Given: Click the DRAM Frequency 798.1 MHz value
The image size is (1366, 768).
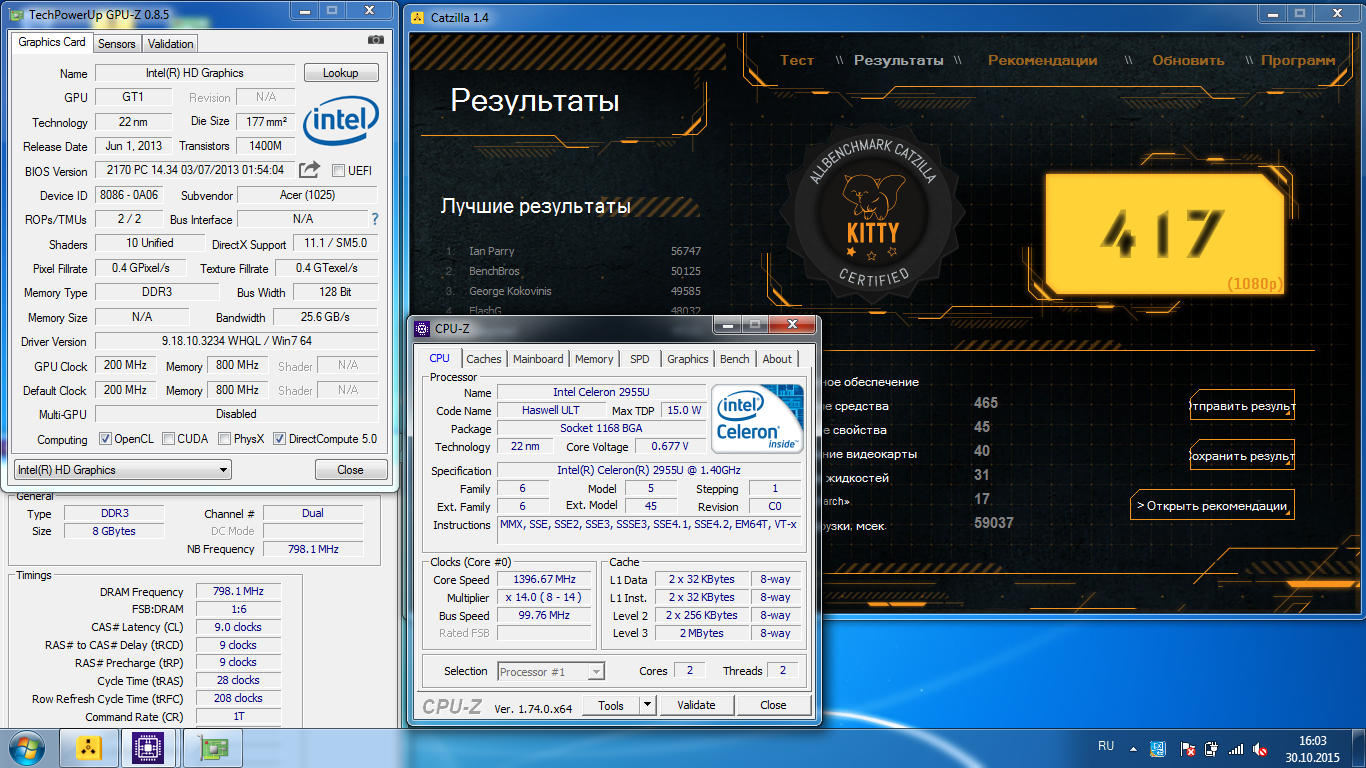Looking at the screenshot, I should [239, 592].
